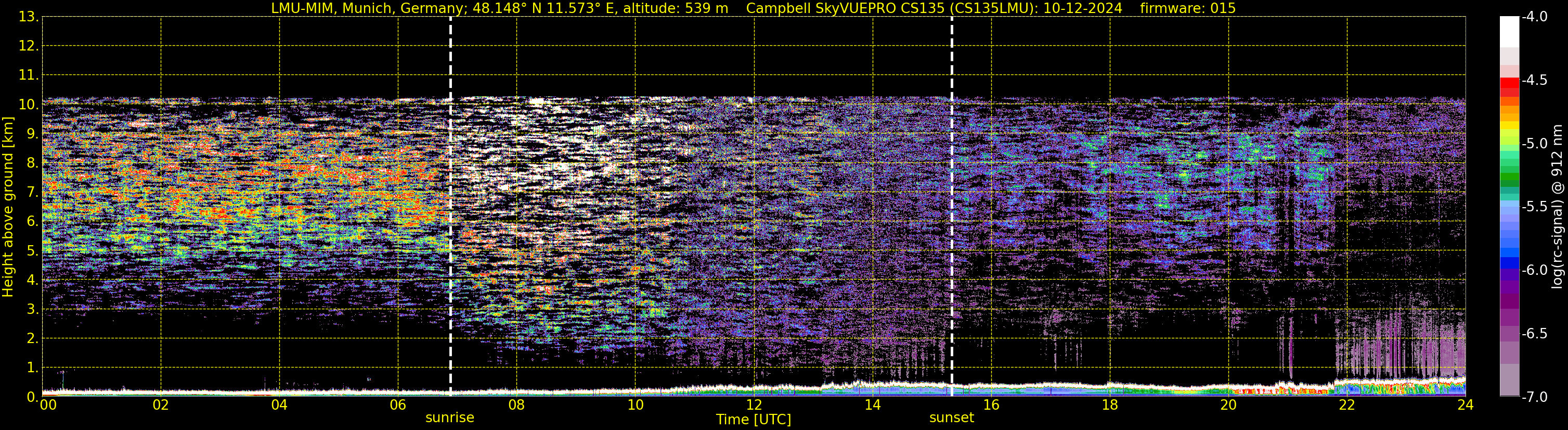This screenshot has height=430, width=1568.
Task: Click the 'Height above ground [km]' axis label
Action: [8, 207]
